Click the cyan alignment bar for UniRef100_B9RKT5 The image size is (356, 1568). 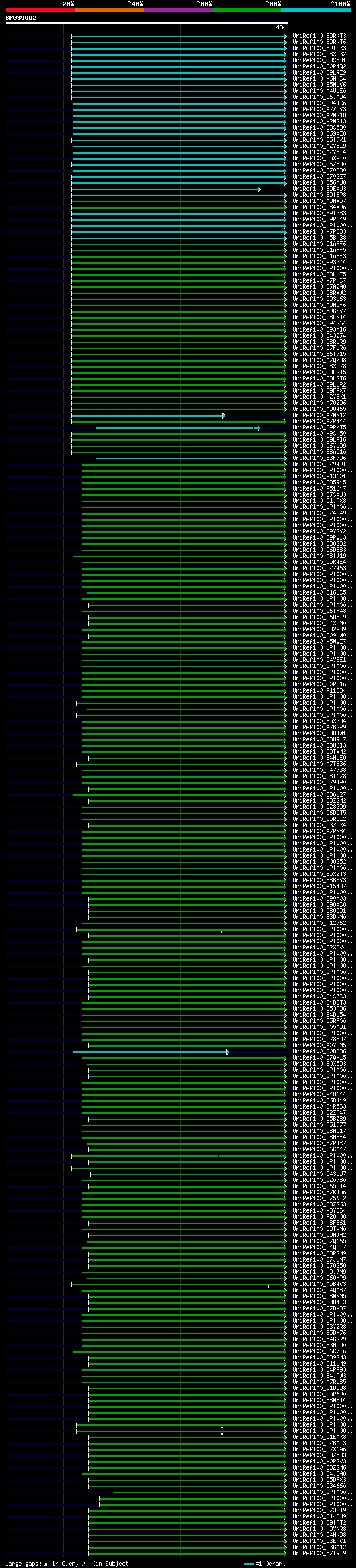177,428
